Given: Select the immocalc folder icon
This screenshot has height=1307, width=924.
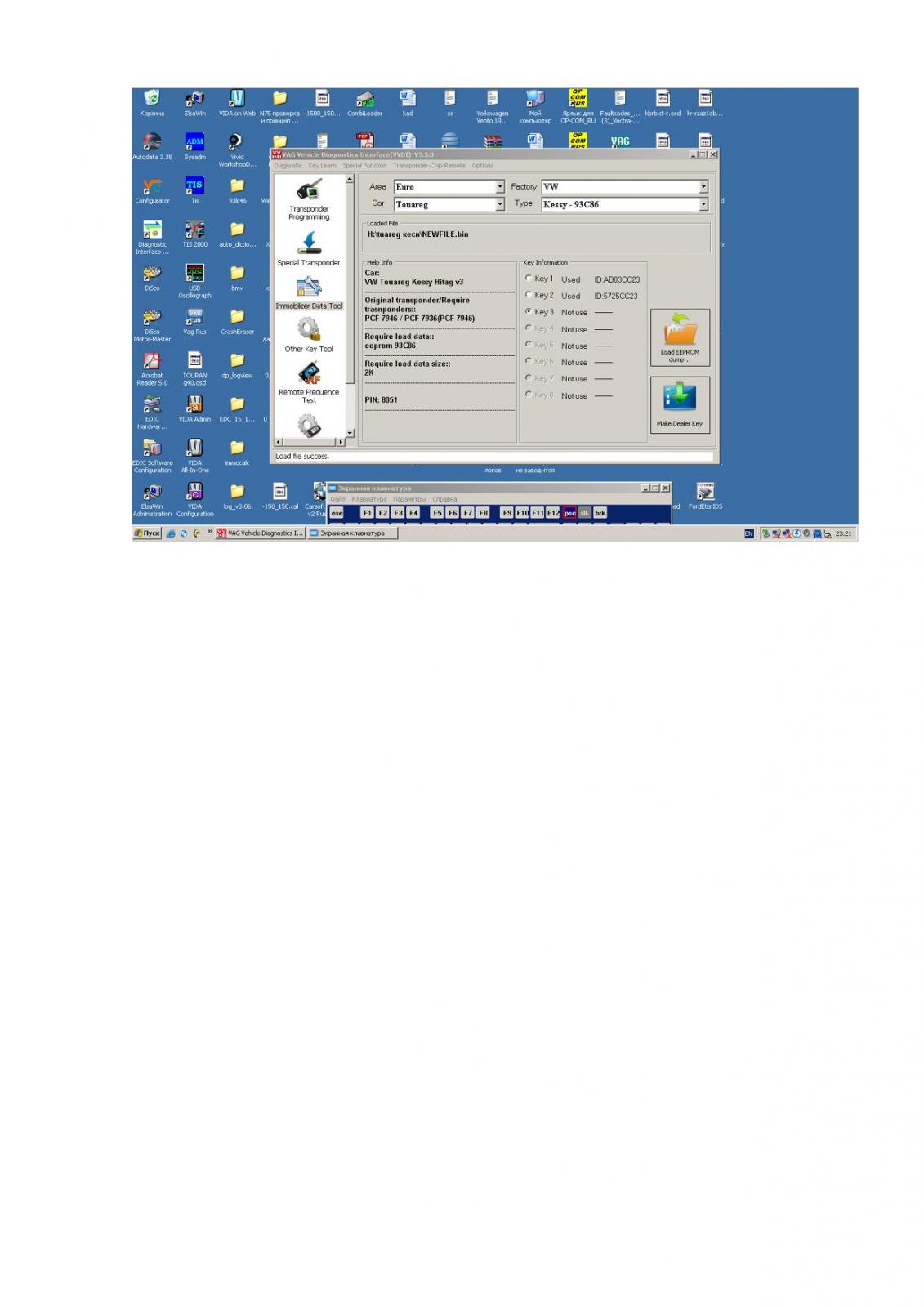Looking at the screenshot, I should pos(237,453).
